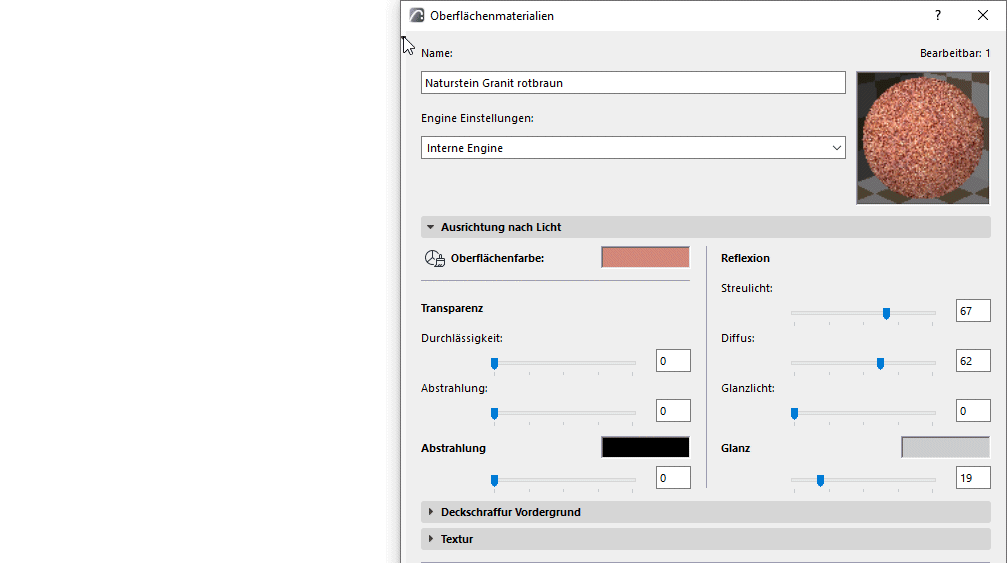Click the bold Abstrahlung emission value field
Screen dimensions: 1007x563
tap(673, 478)
